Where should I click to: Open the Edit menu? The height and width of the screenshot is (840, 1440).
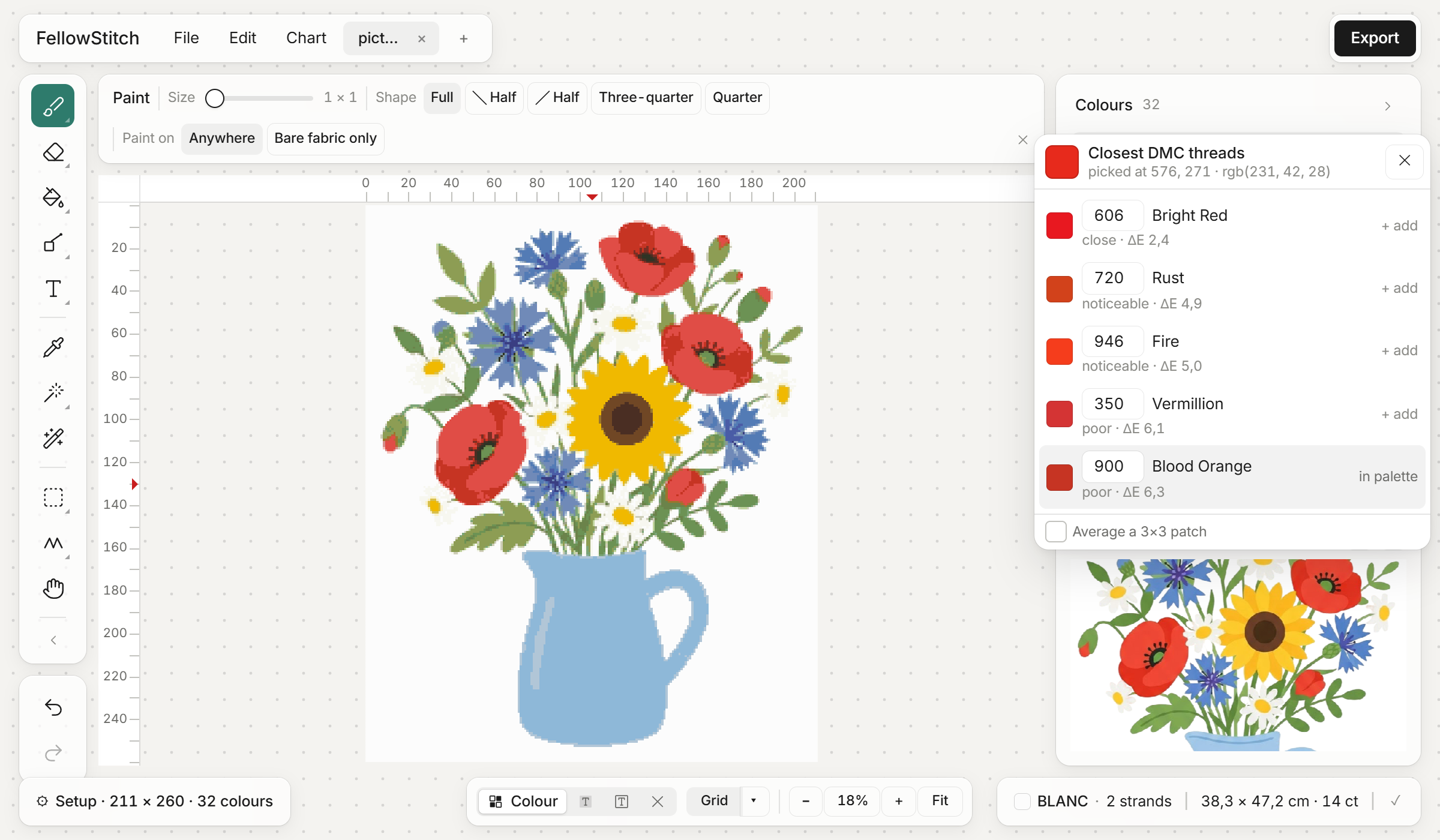(x=242, y=38)
